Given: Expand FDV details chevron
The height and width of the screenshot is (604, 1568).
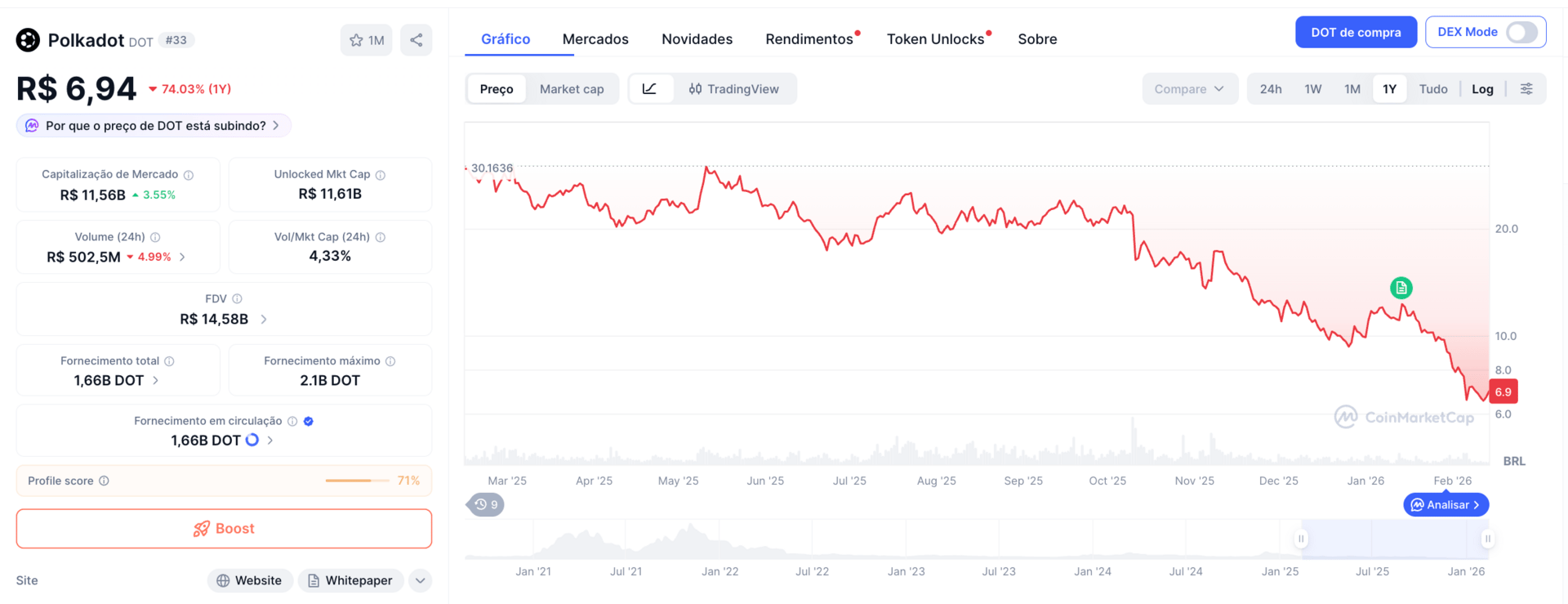Looking at the screenshot, I should [263, 320].
